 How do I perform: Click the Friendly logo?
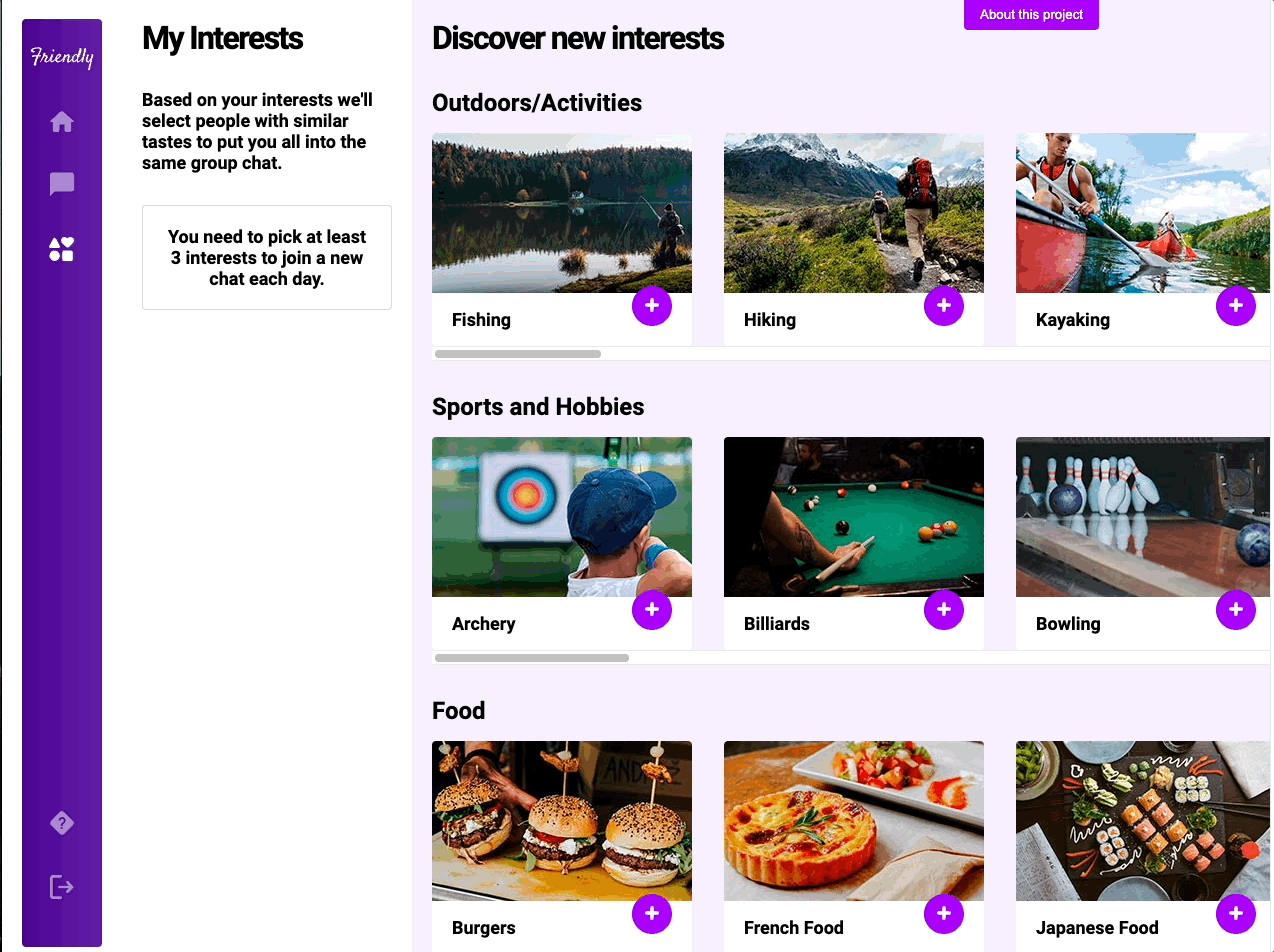pyautogui.click(x=62, y=57)
